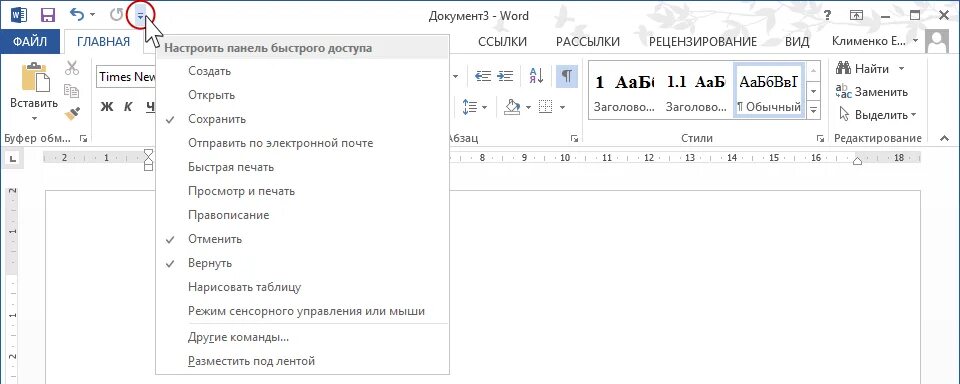Click the Cut scissors icon
The height and width of the screenshot is (384, 960).
click(x=72, y=67)
